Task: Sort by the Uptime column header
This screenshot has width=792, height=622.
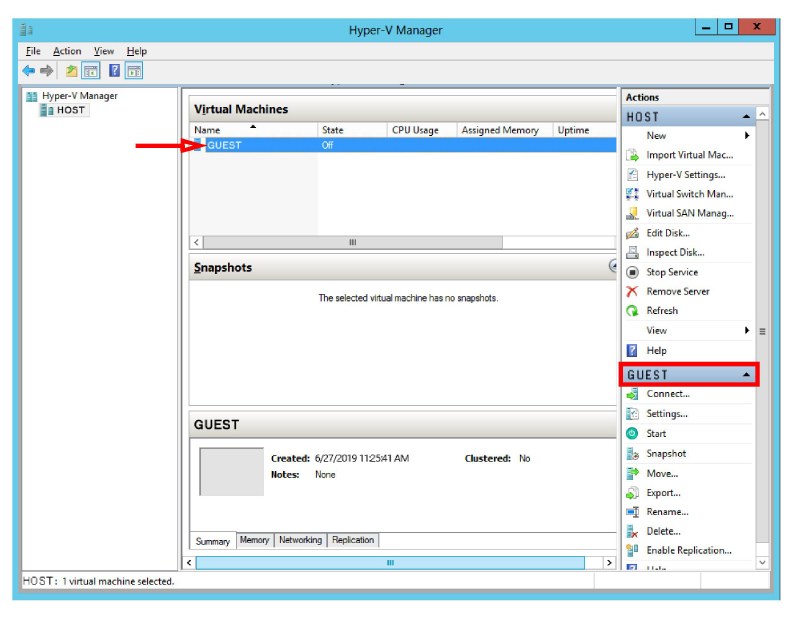Action: [x=584, y=130]
